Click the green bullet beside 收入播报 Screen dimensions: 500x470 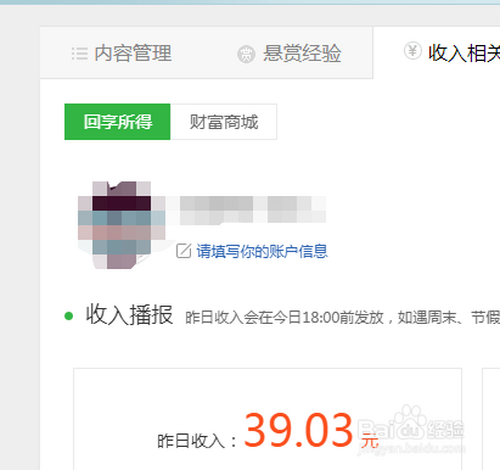point(69,316)
